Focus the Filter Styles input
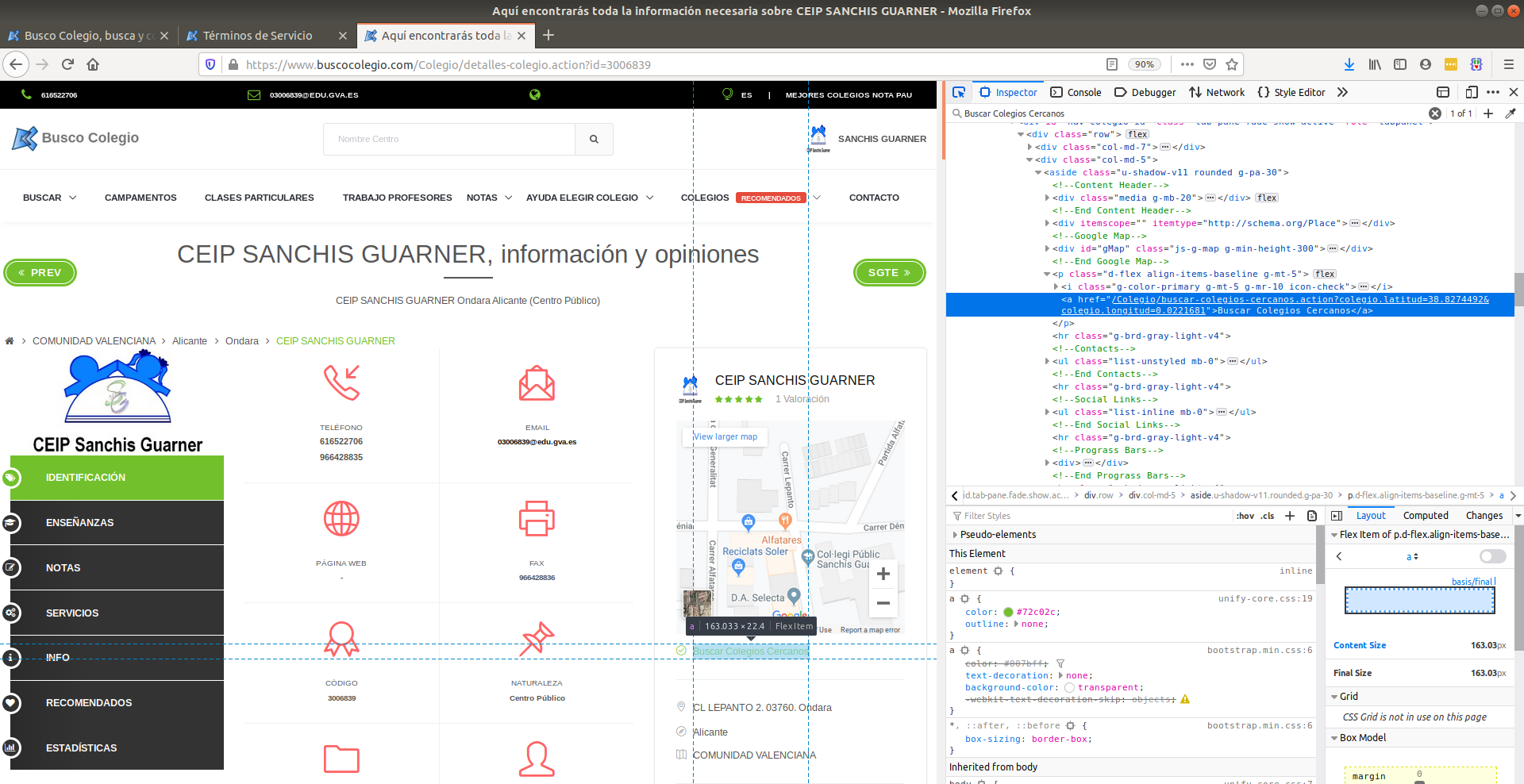 coord(1091,516)
